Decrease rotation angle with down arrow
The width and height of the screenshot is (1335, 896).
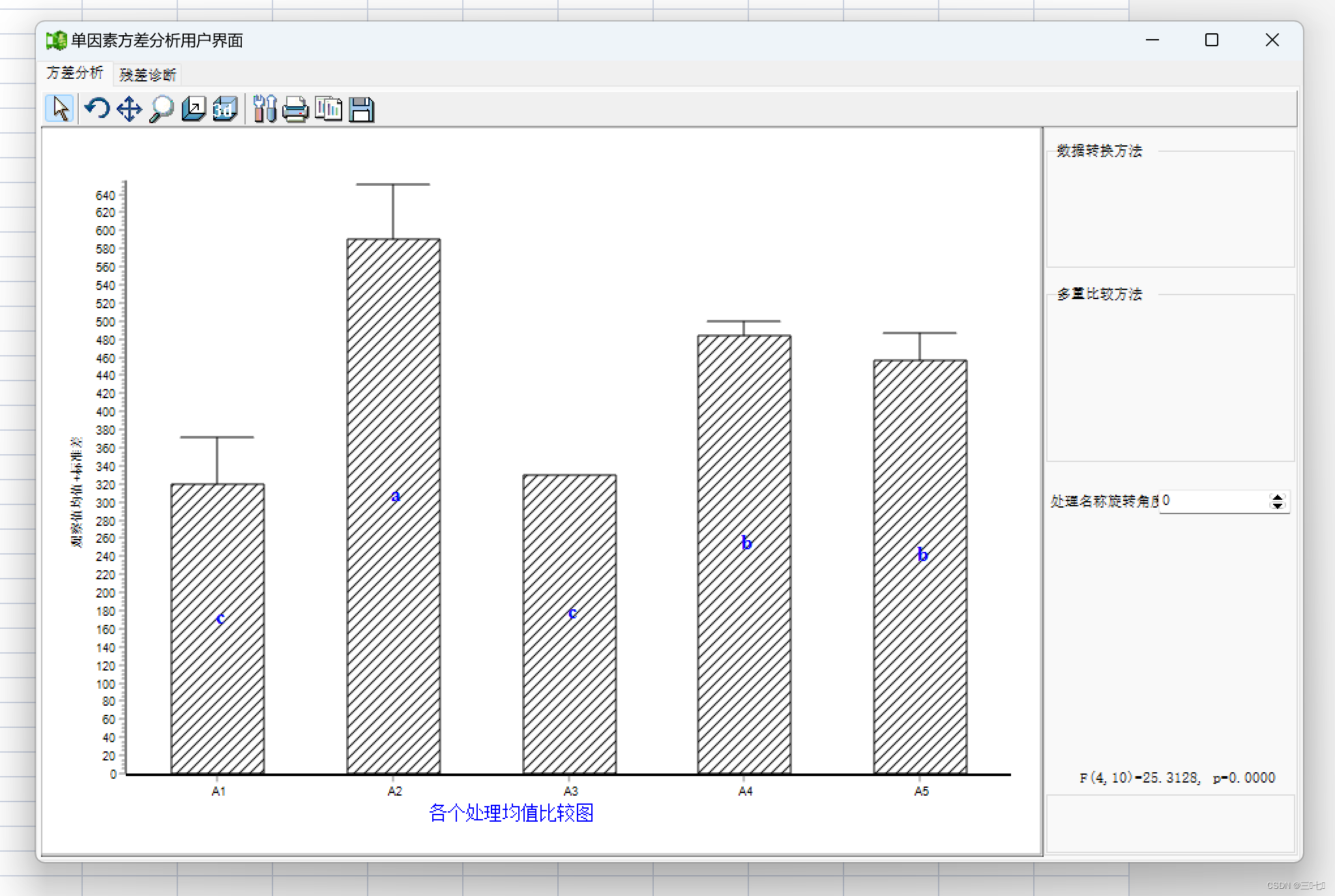click(1277, 506)
